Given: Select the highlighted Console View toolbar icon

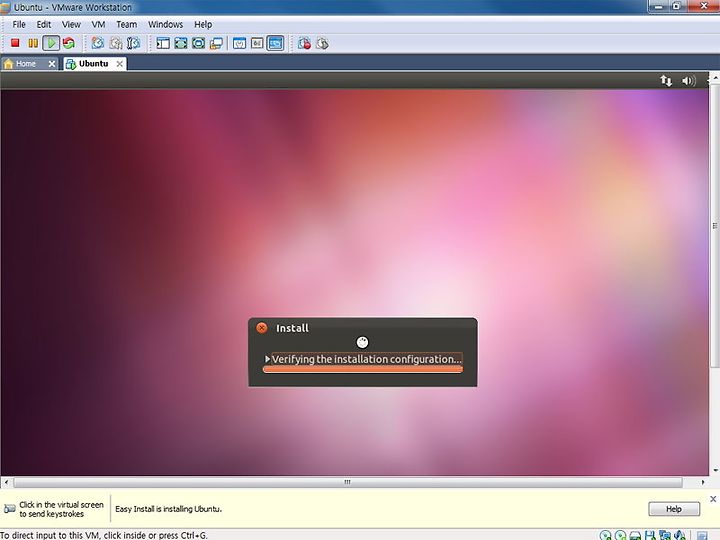Looking at the screenshot, I should coord(275,43).
